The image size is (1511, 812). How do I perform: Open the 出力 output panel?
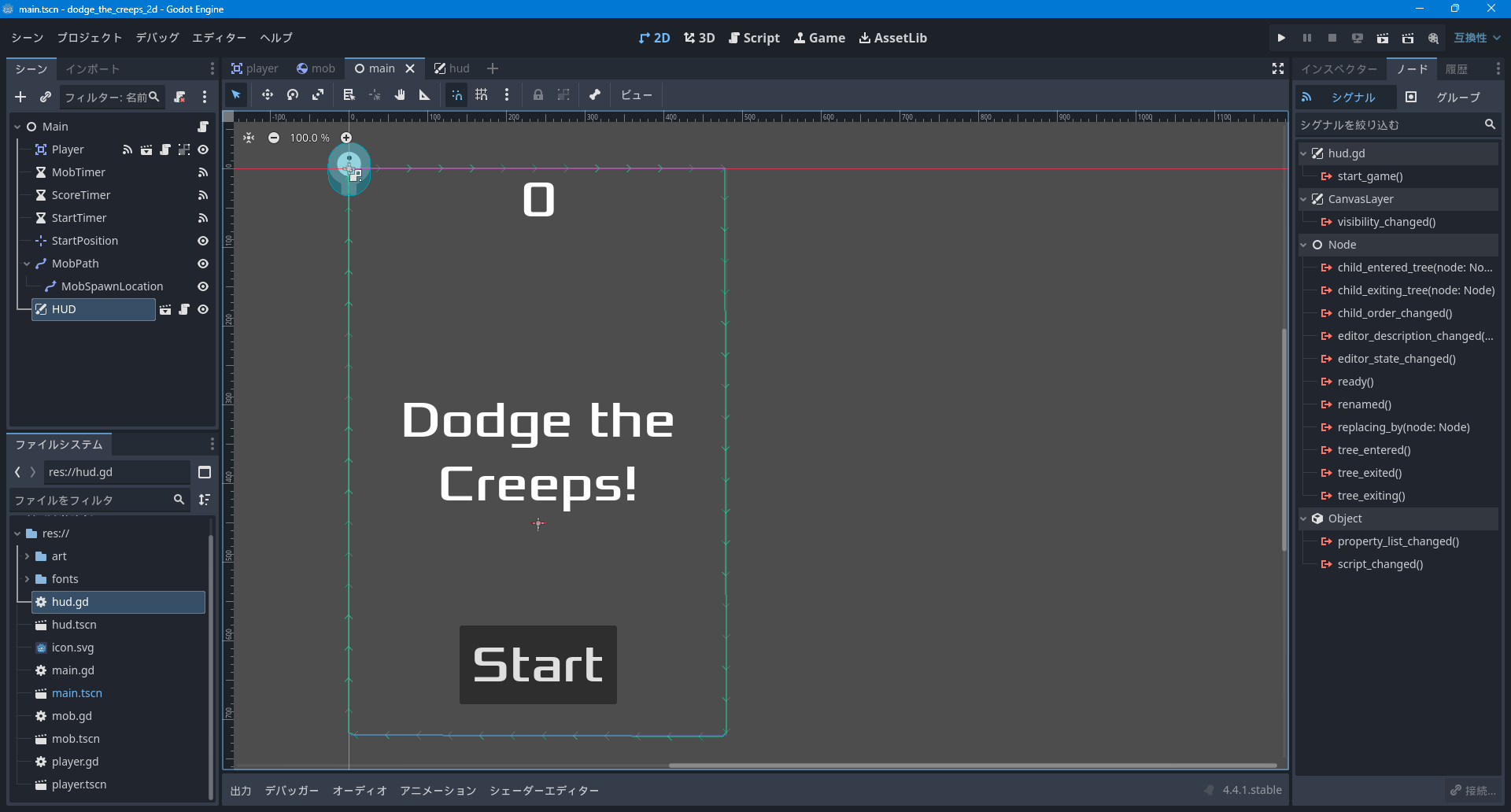(241, 790)
